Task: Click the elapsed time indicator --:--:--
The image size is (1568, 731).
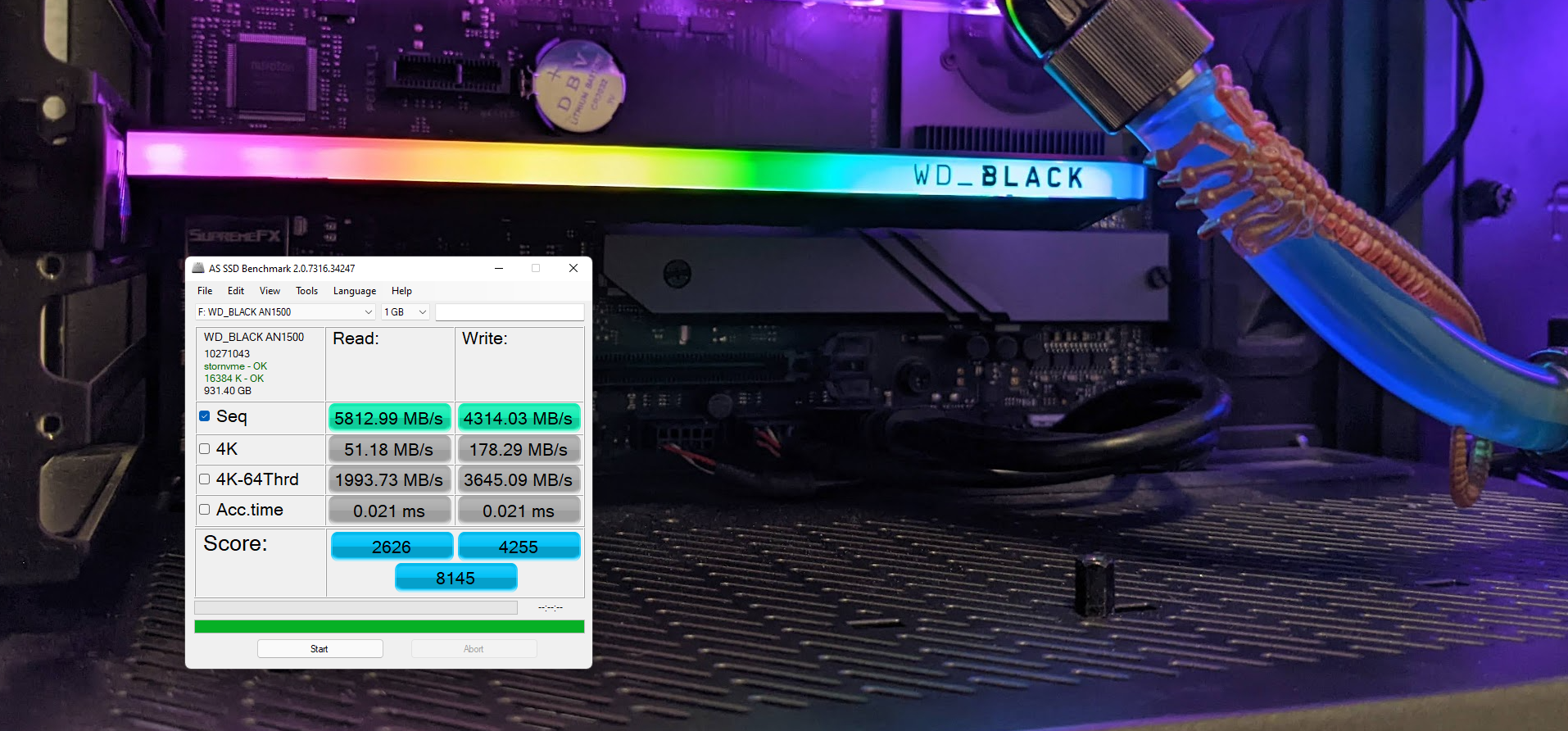Action: pyautogui.click(x=551, y=607)
